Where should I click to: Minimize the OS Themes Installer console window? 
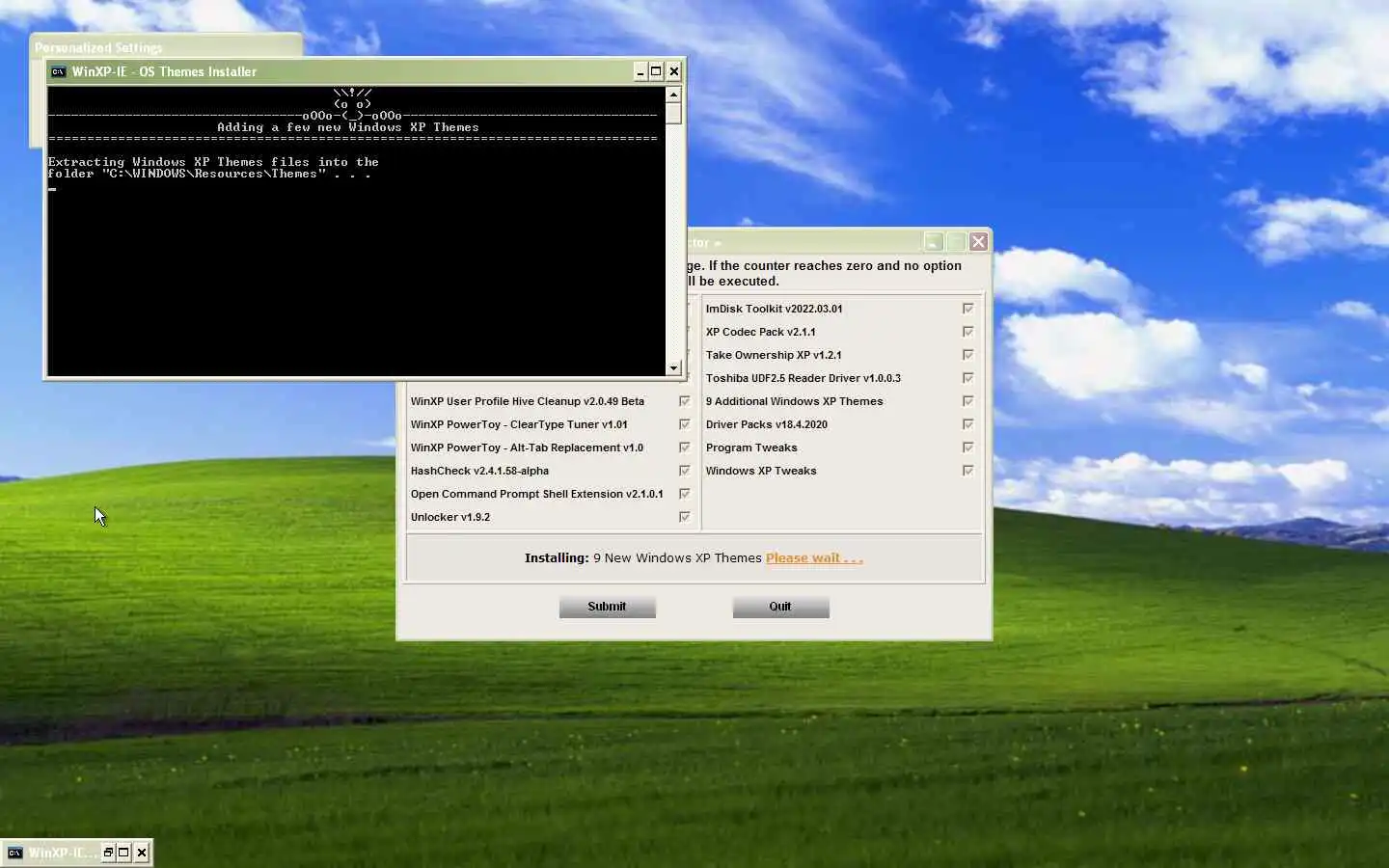tap(640, 71)
